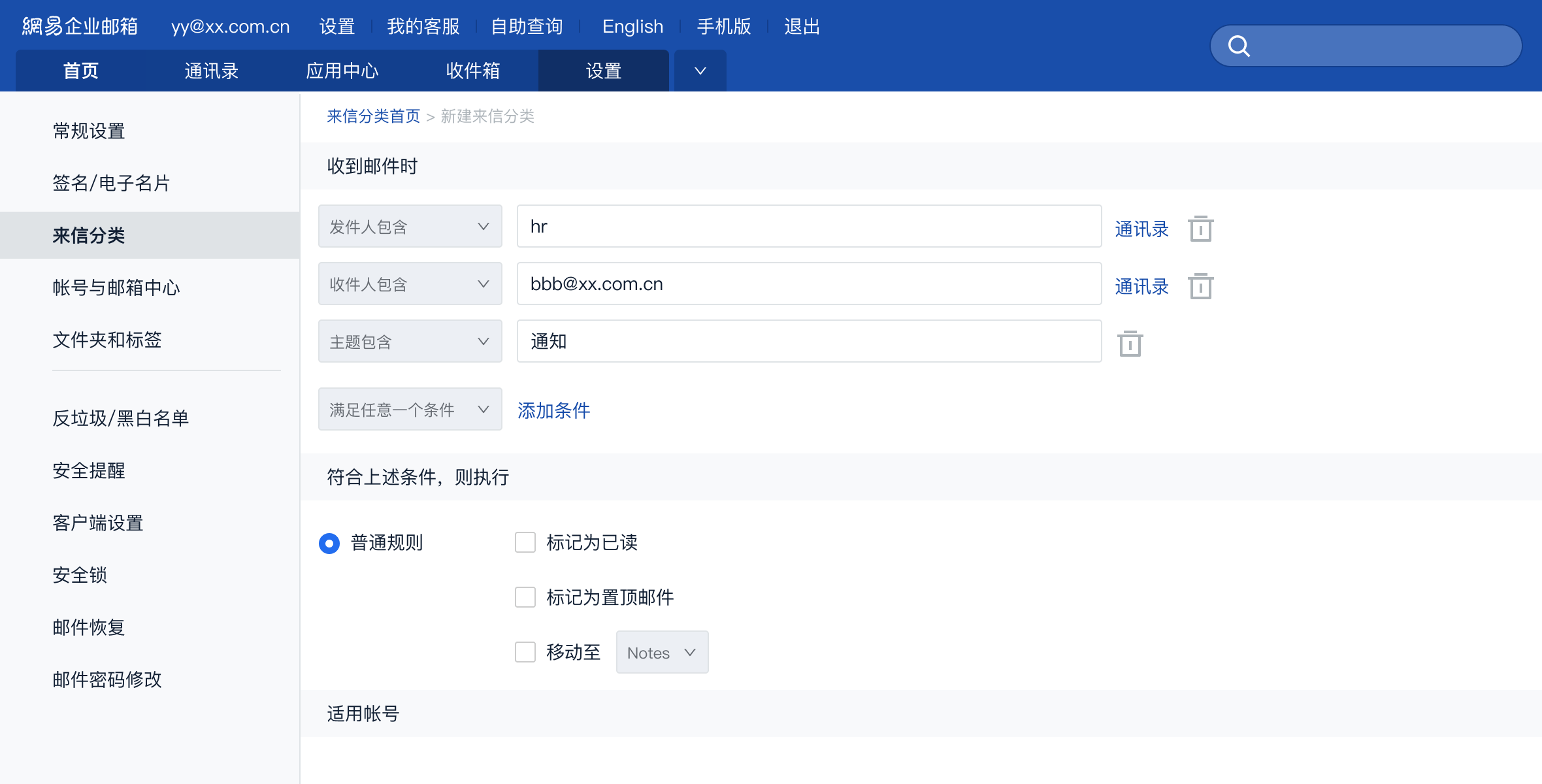Image resolution: width=1542 pixels, height=784 pixels.
Task: Delete the 主题包含 通知 condition
Action: (1130, 342)
